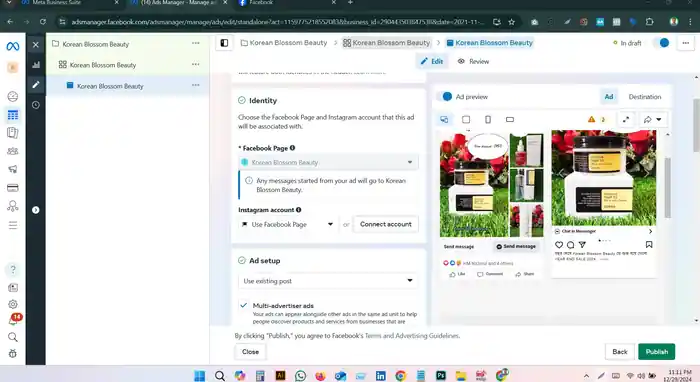The image size is (700, 382).
Task: Open the bug report icon in left rail
Action: point(12,353)
